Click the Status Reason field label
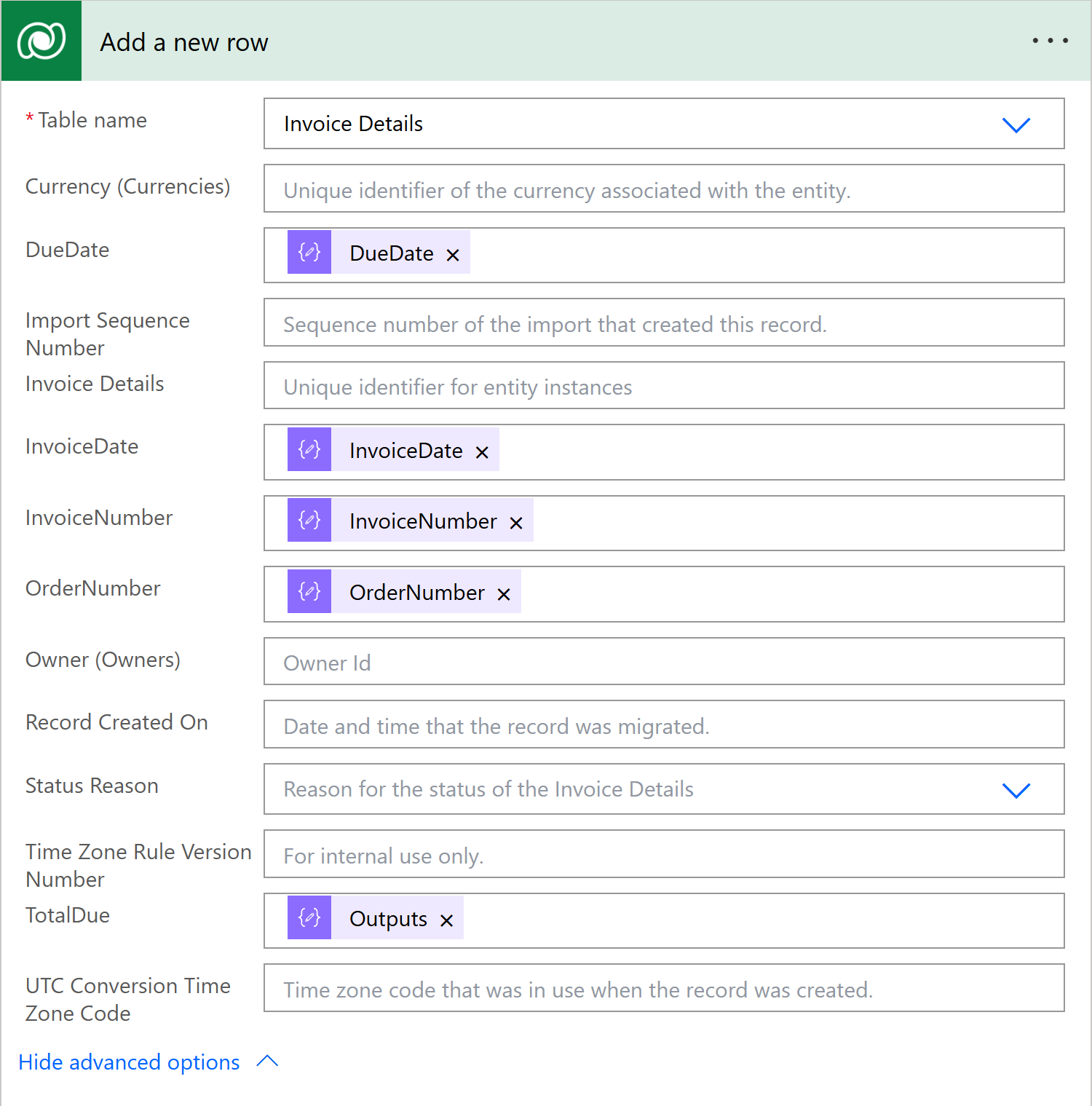 [92, 786]
